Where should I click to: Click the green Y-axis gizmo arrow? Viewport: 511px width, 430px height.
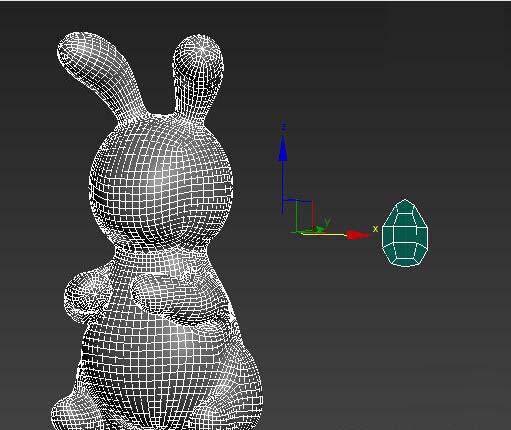(x=320, y=228)
